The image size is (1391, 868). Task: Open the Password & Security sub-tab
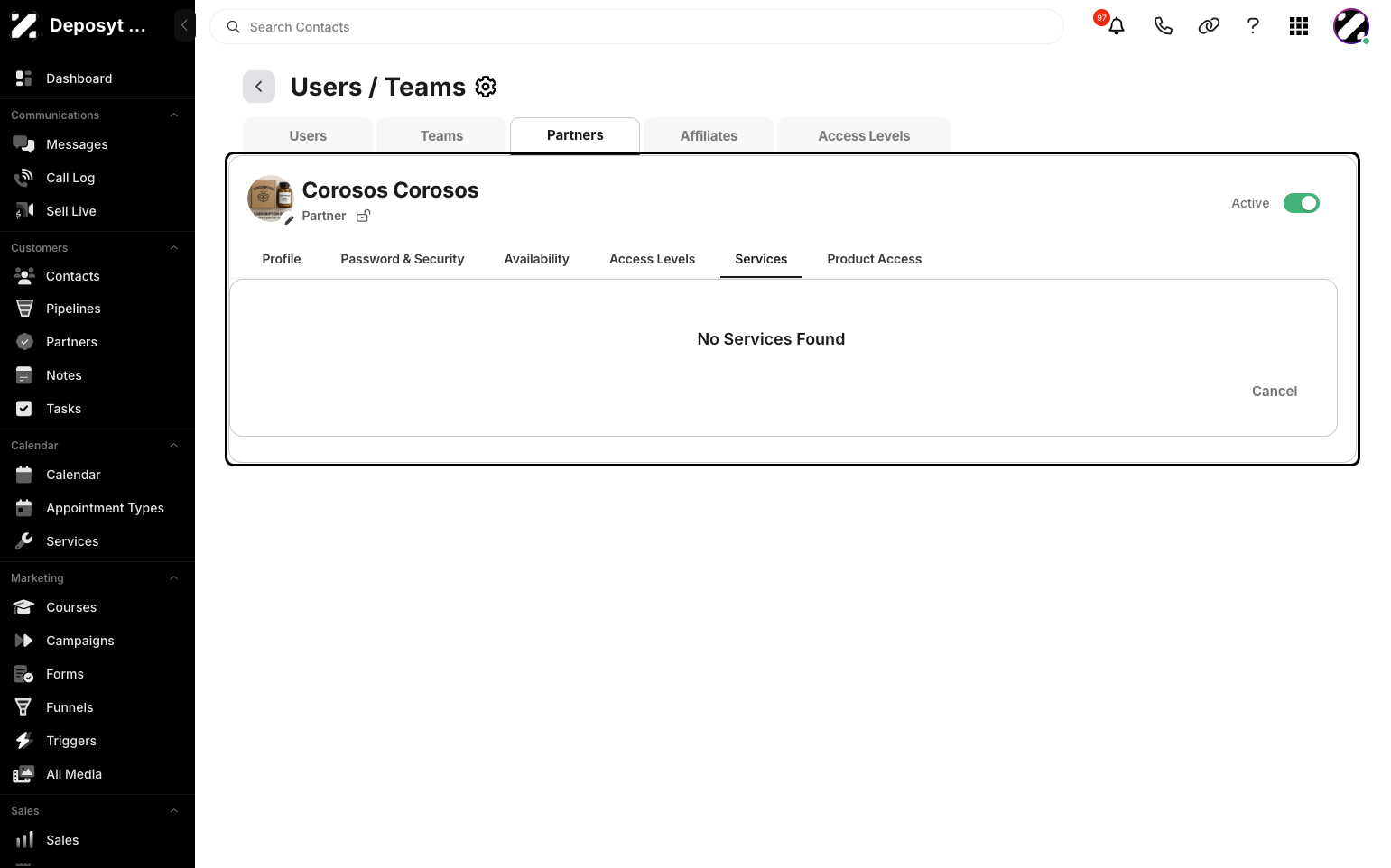click(403, 259)
